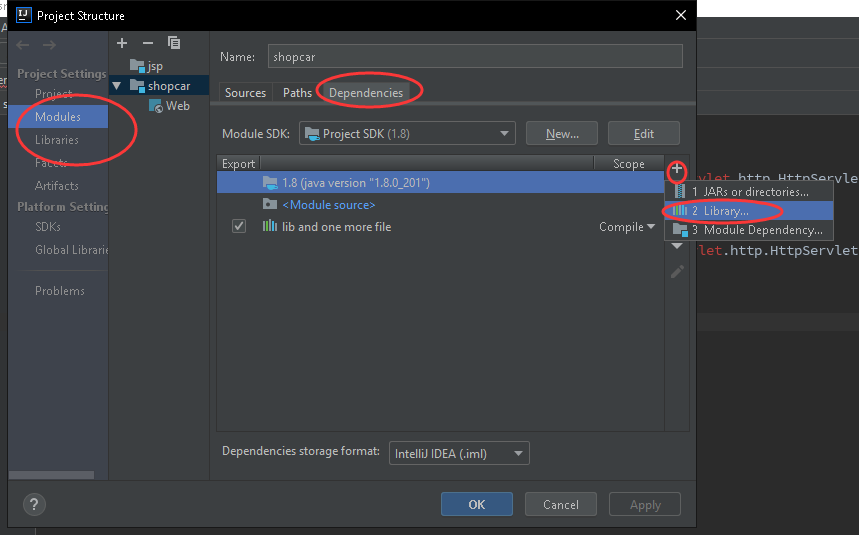This screenshot has height=535, width=859.
Task: Select the Web facet under shopcar
Action: (169, 106)
